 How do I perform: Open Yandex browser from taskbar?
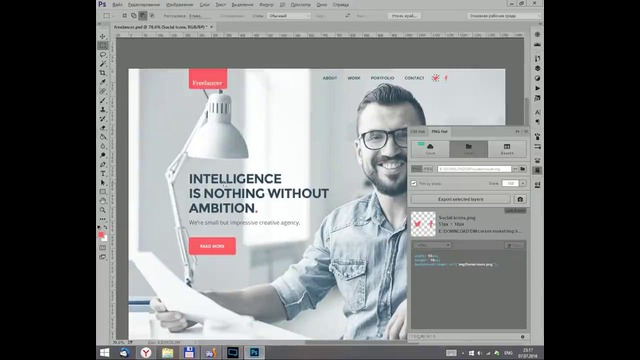tap(146, 353)
